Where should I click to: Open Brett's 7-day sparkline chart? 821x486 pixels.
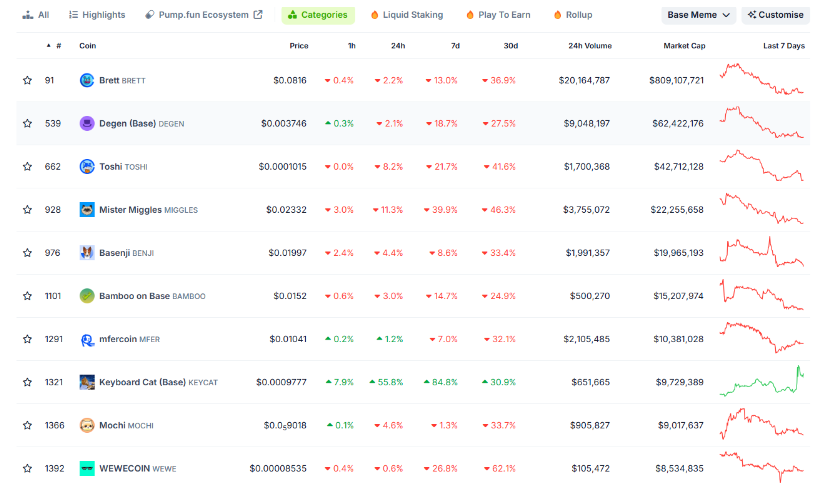762,79
